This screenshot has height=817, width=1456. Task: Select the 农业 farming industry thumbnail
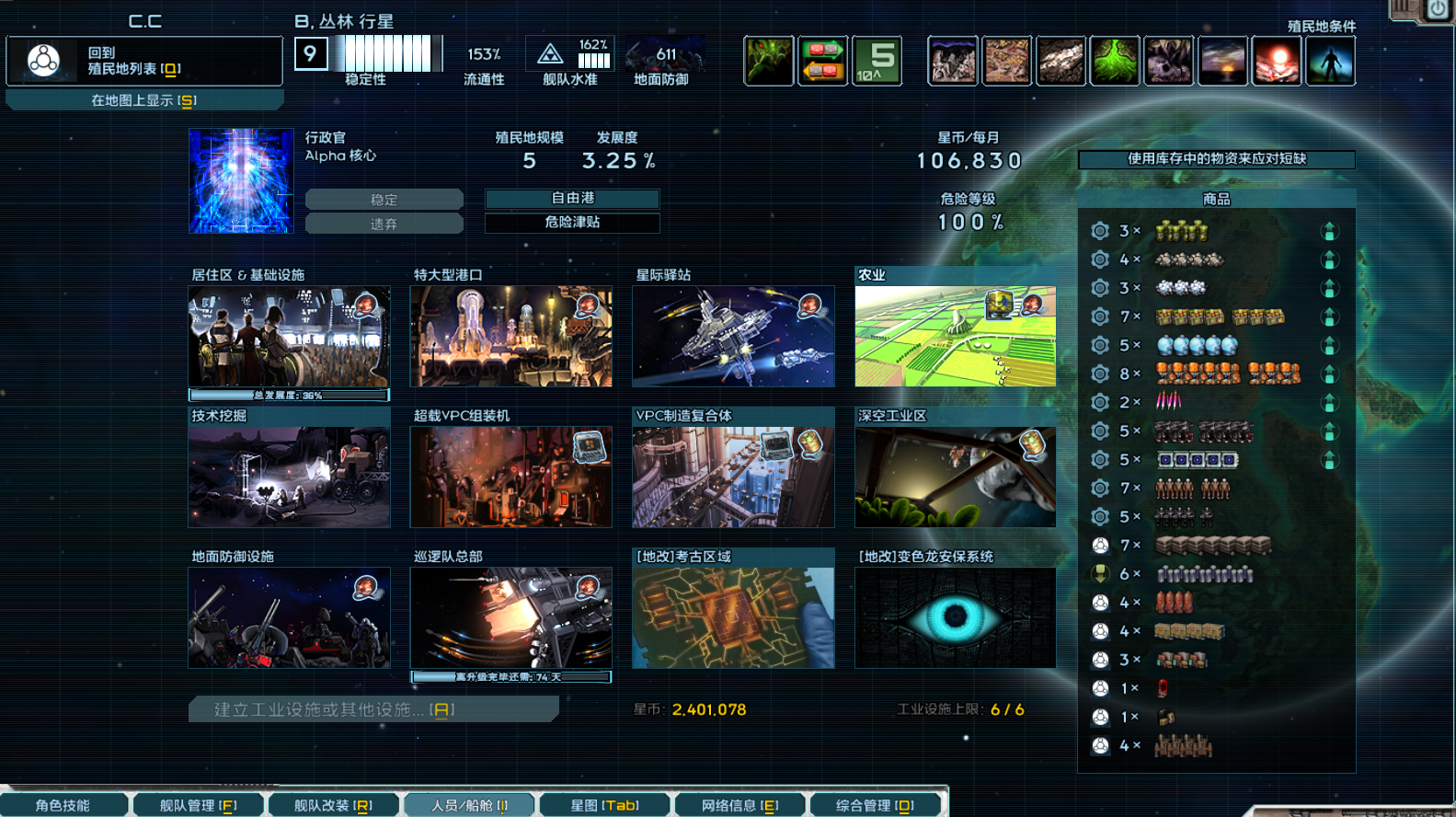(x=955, y=336)
